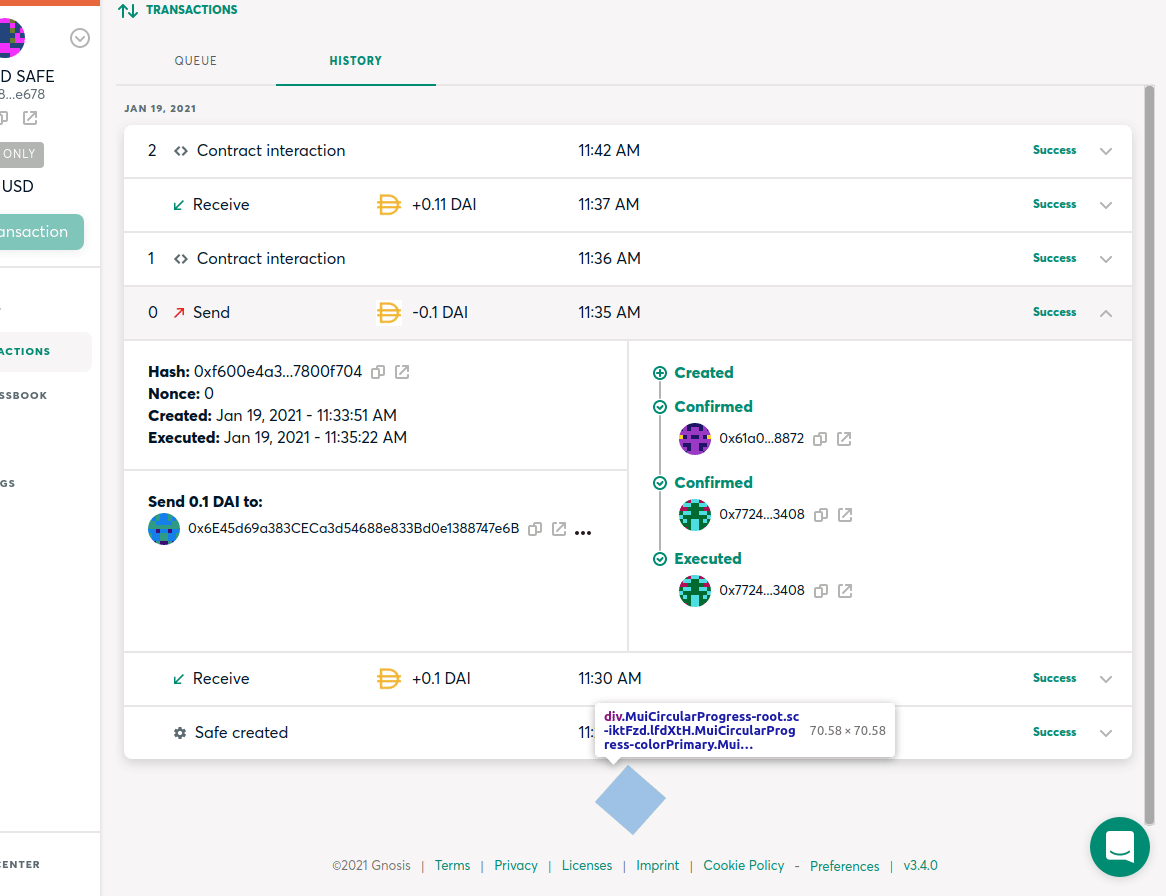
Task: Click the DAI icon in +0.1 DAI row
Action: click(388, 679)
